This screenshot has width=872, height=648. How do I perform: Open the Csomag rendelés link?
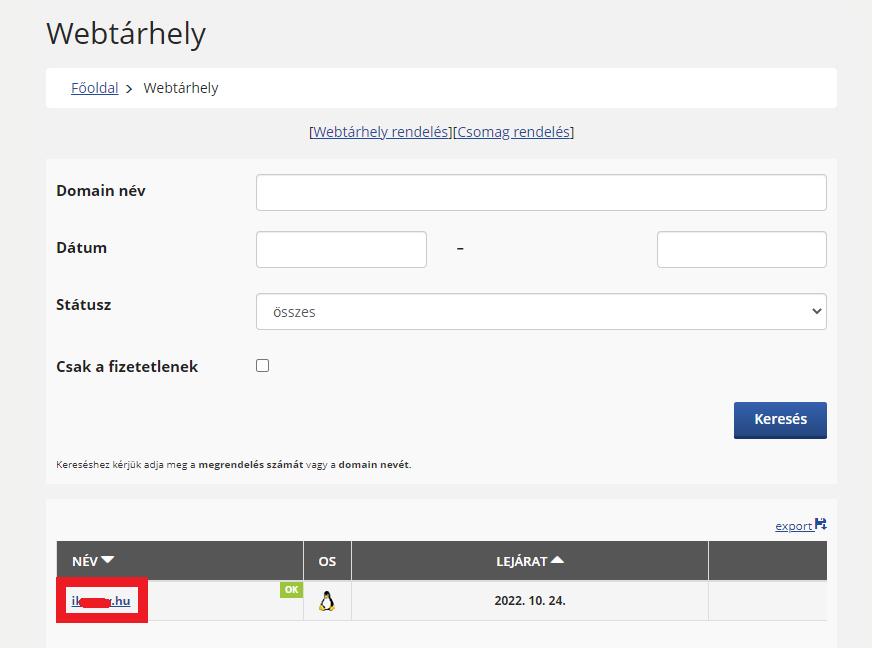point(514,132)
